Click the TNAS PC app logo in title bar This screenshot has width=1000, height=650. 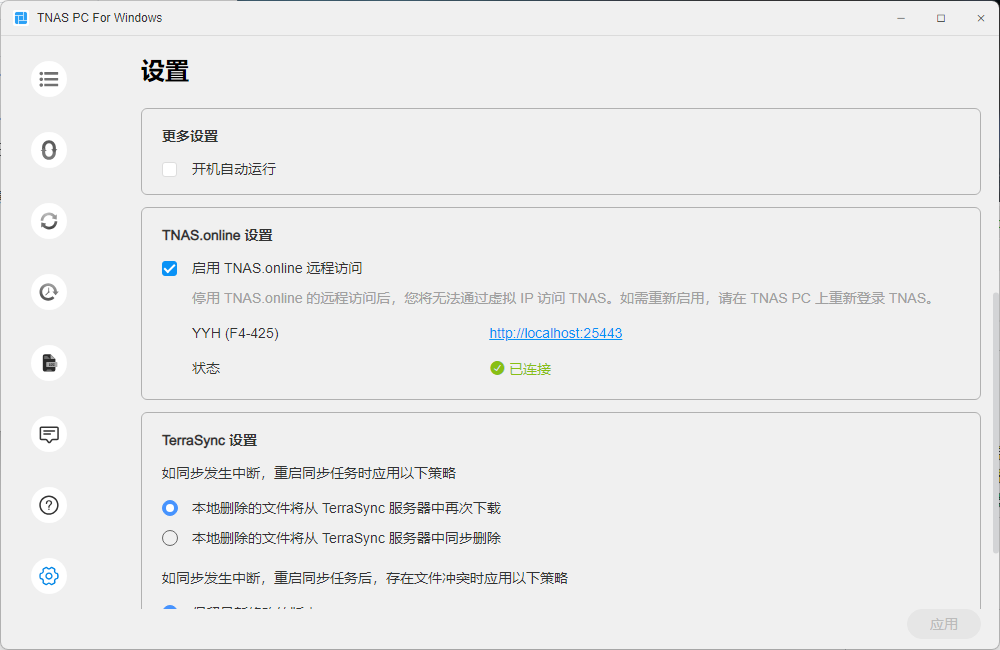(21, 18)
